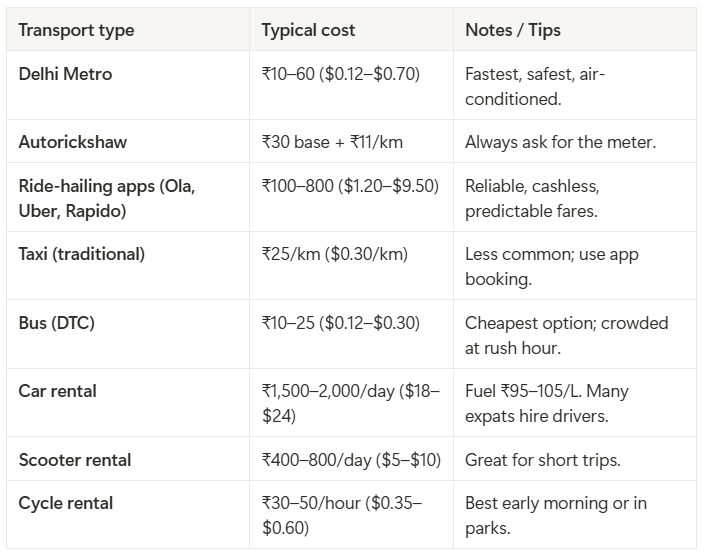Screen dimensions: 704x556
Task: Select the Scooter rental cell
Action: click(x=75, y=460)
